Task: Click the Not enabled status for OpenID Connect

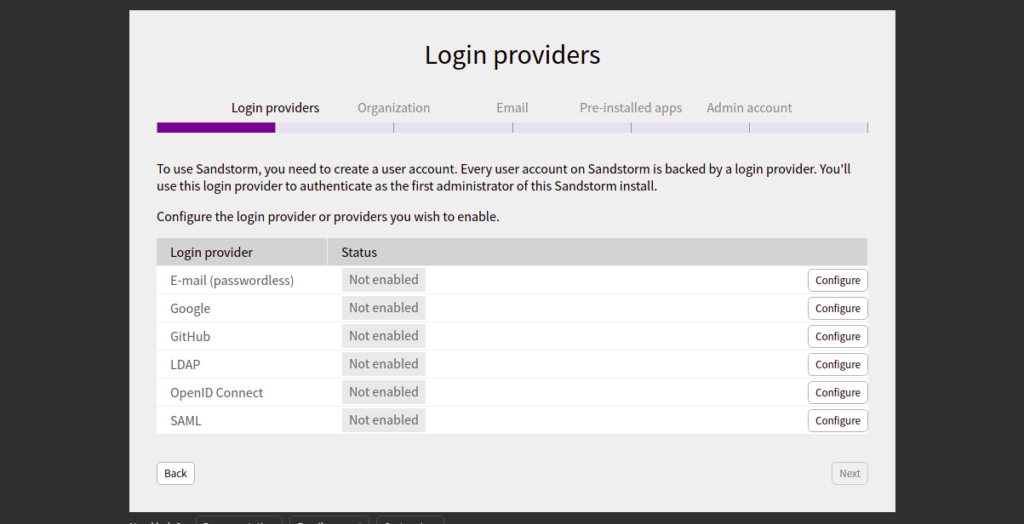Action: 384,392
